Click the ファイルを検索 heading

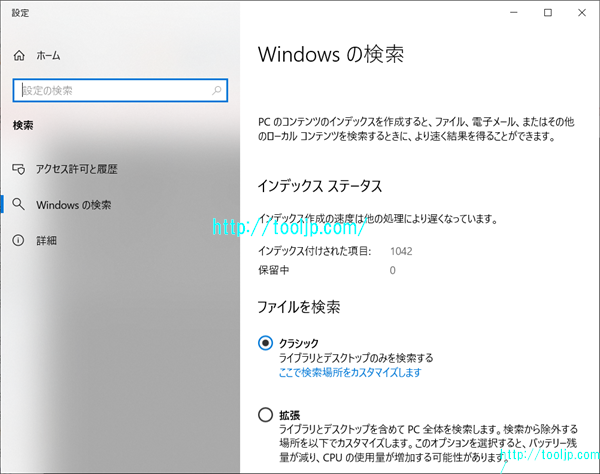tap(299, 307)
